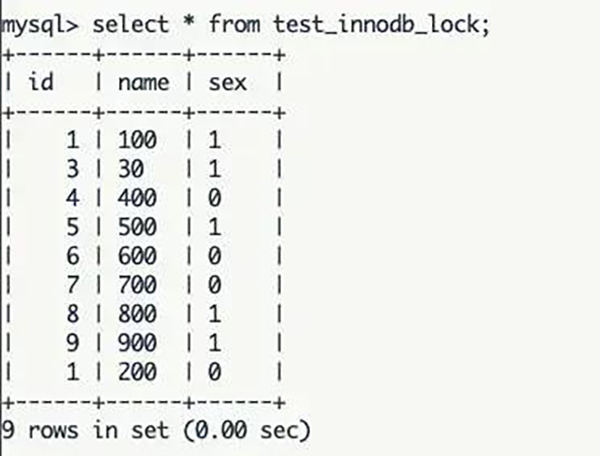Click the mysql> prompt text
600x456 pixels.
pyautogui.click(x=40, y=26)
